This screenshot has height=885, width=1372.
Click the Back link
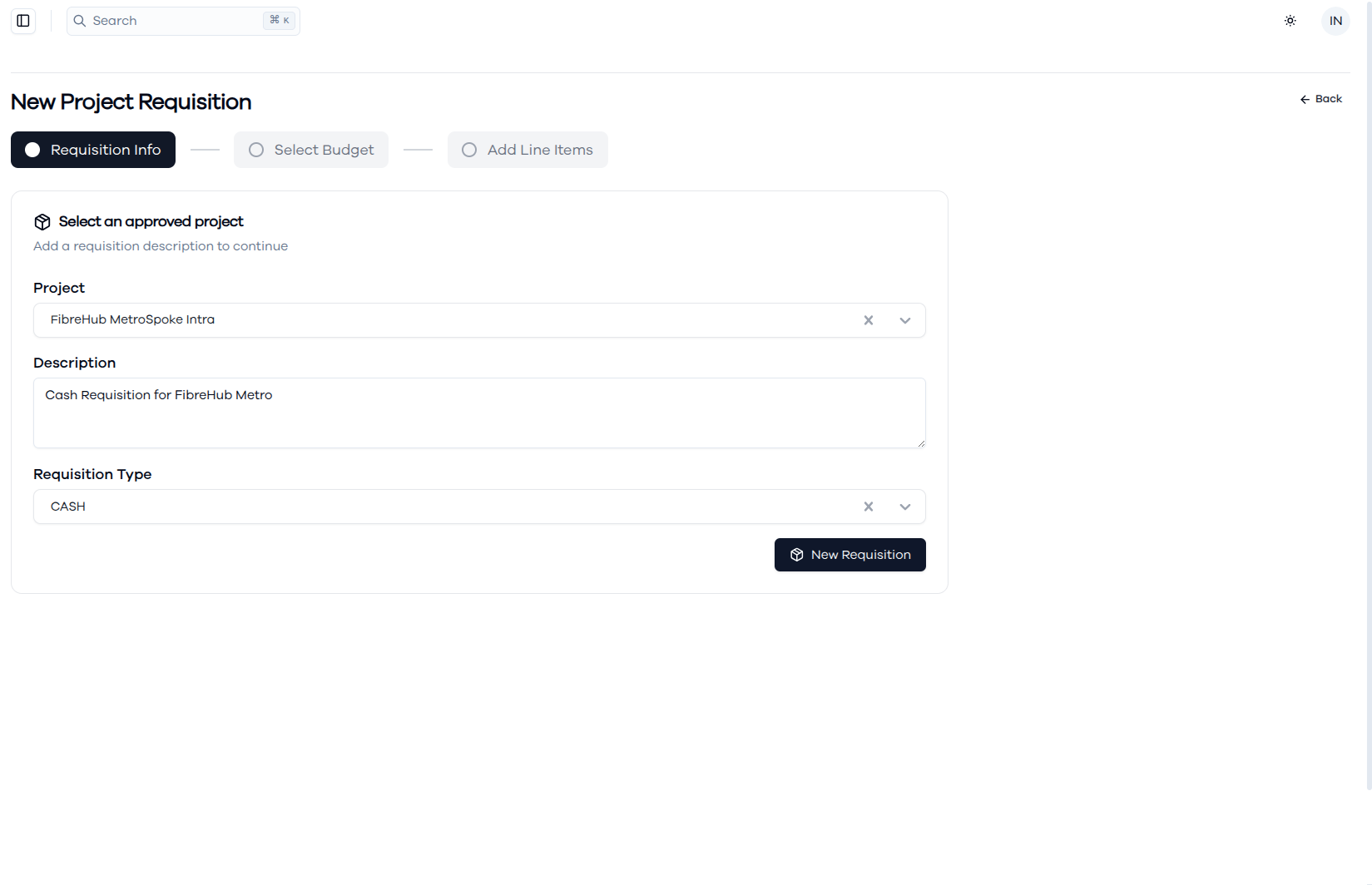[1321, 99]
